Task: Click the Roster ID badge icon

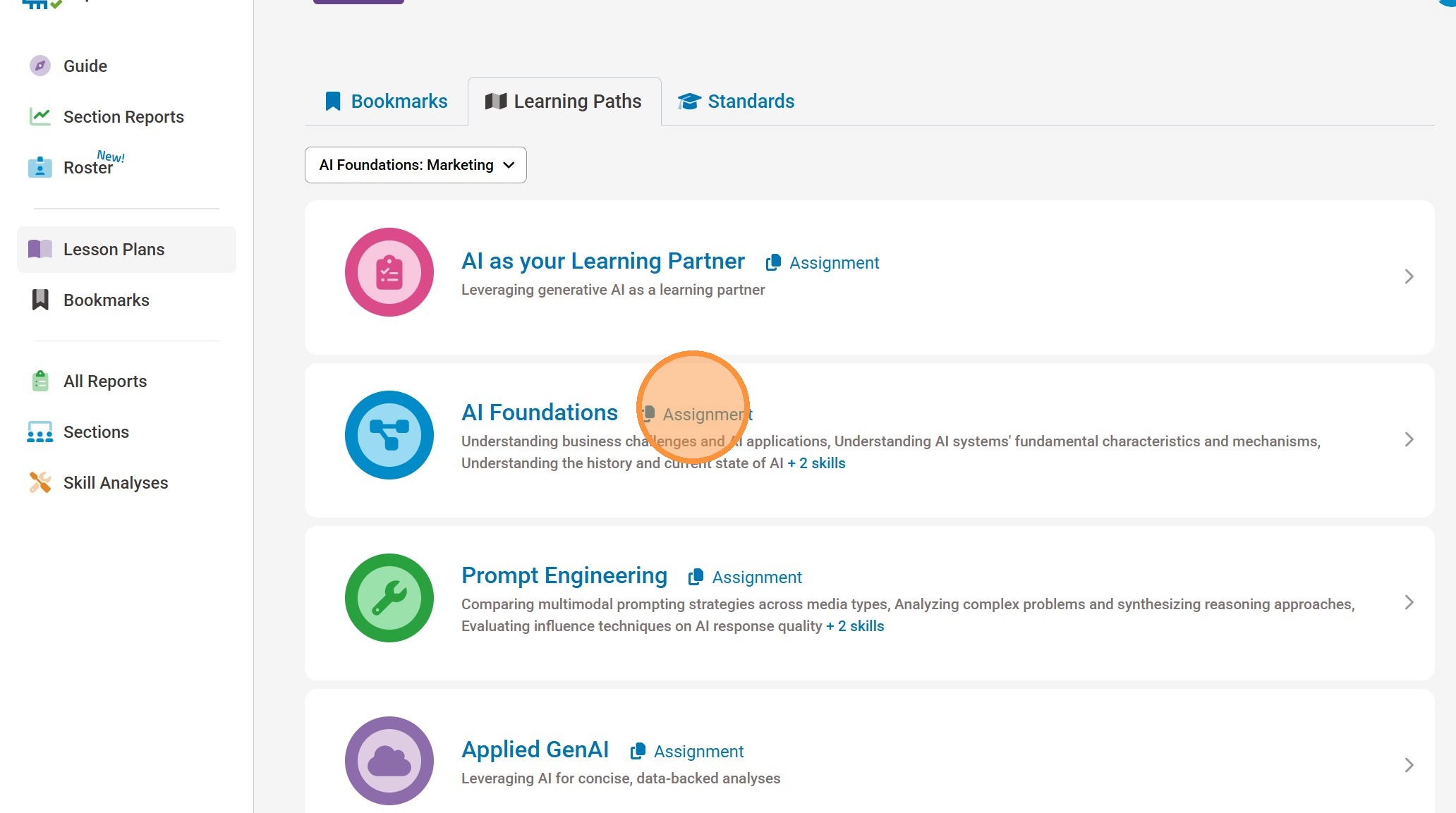Action: 40,167
